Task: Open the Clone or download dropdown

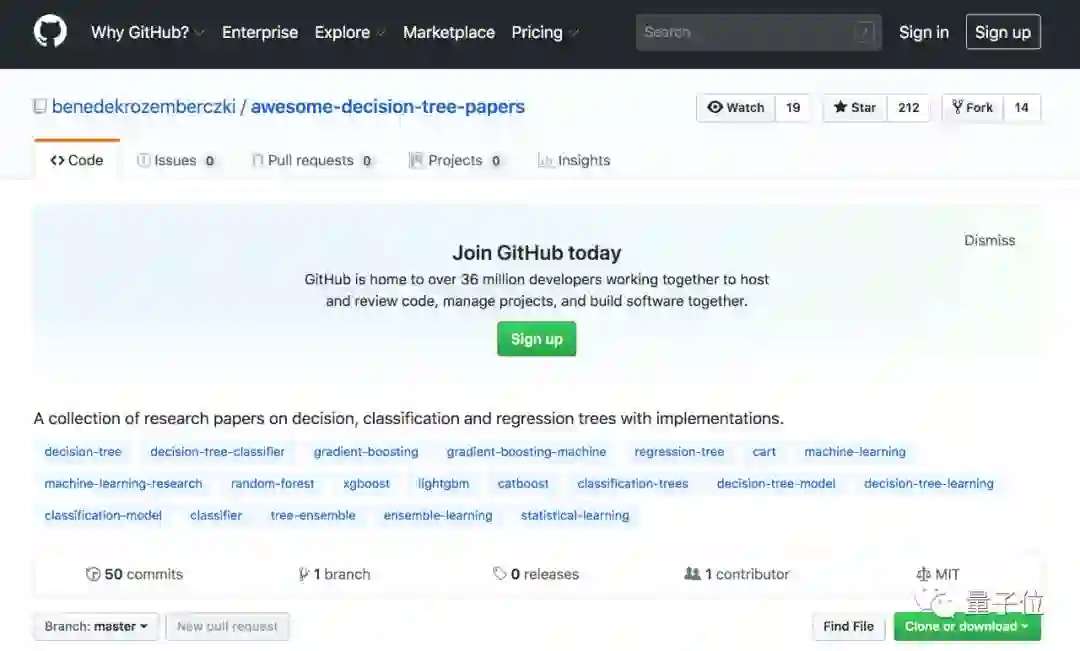Action: pyautogui.click(x=967, y=626)
